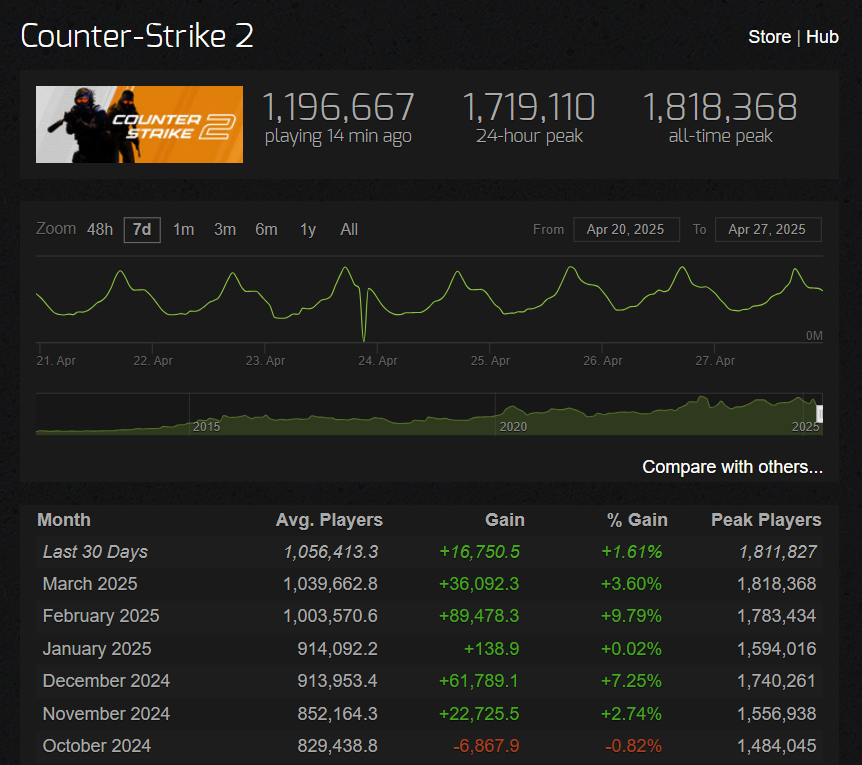Click the -0.82% gain percentage
The image size is (862, 765).
[633, 746]
